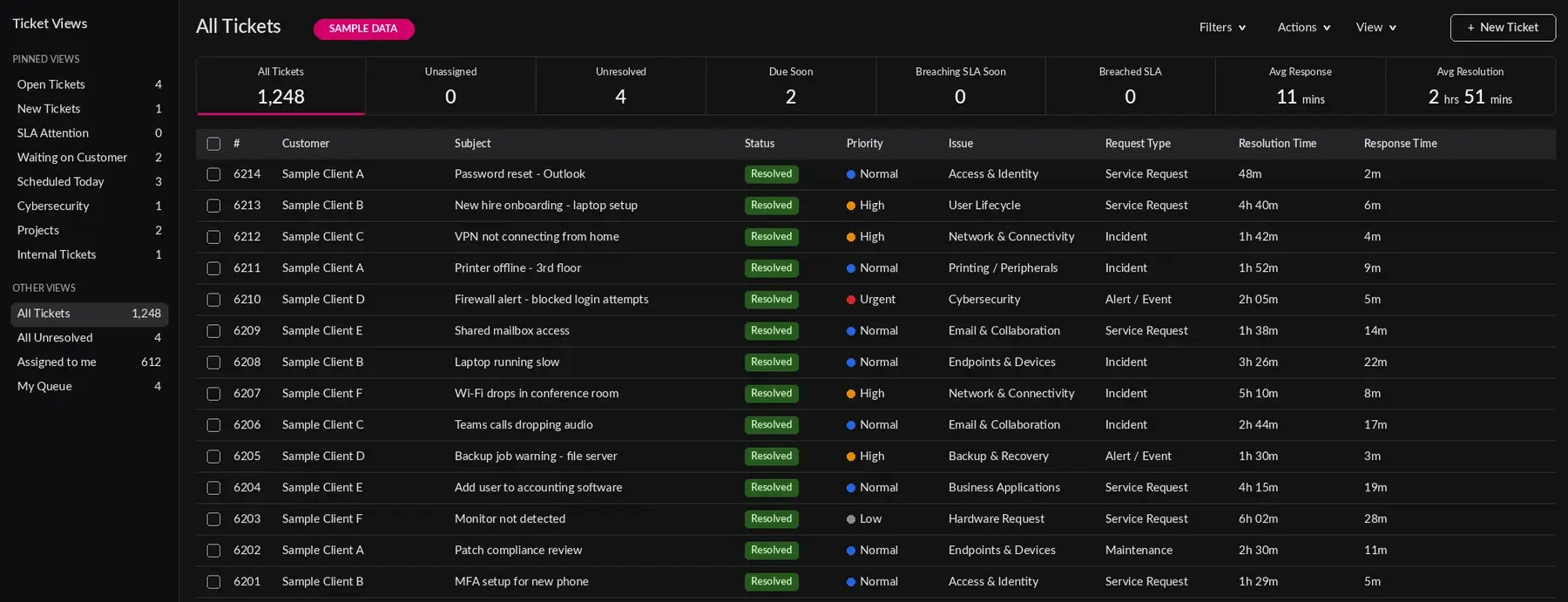This screenshot has height=602, width=1568.
Task: Click the red Urgent priority dot for ticket 6210
Action: click(x=850, y=300)
